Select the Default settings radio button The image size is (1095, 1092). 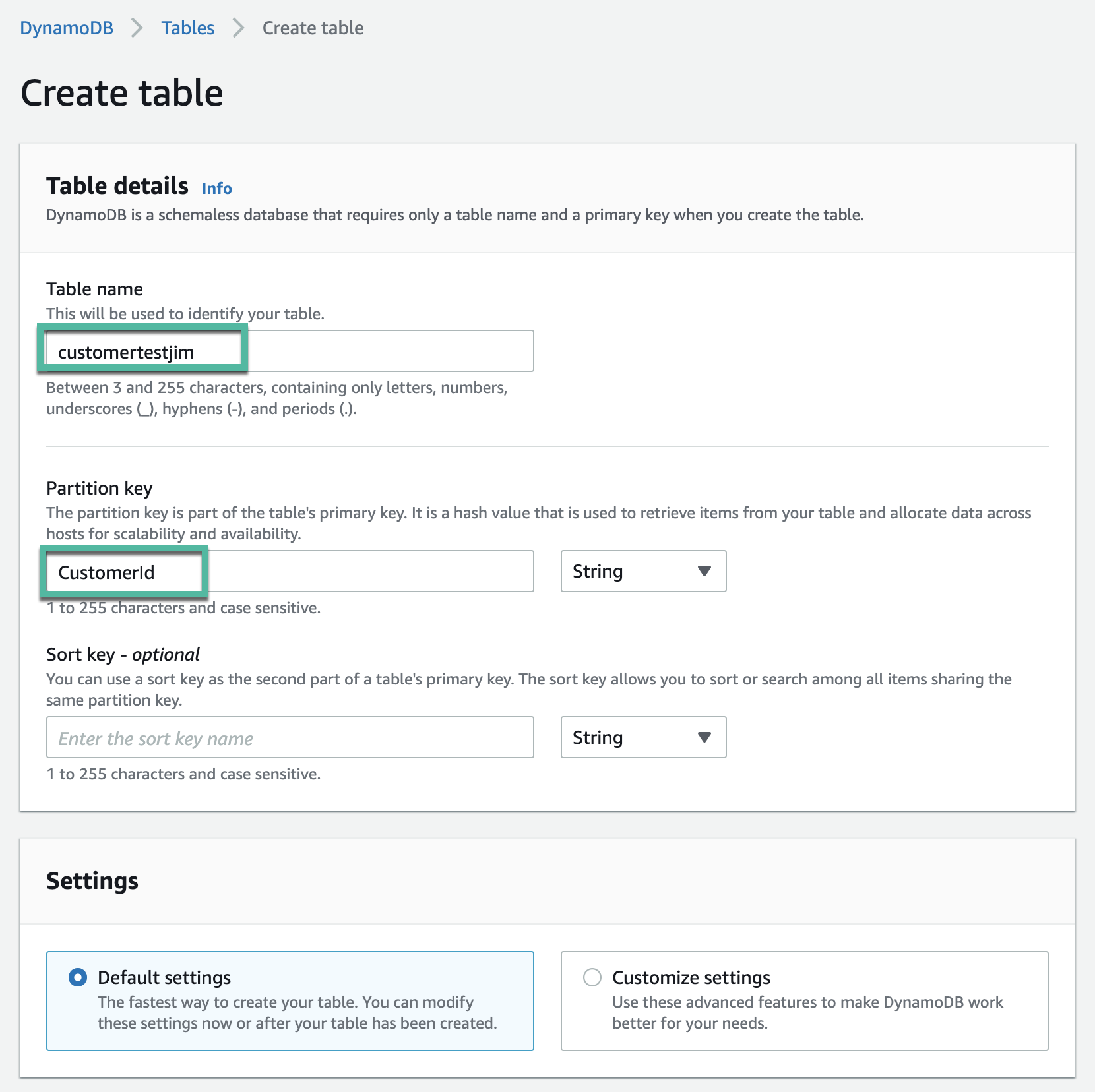pyautogui.click(x=78, y=977)
